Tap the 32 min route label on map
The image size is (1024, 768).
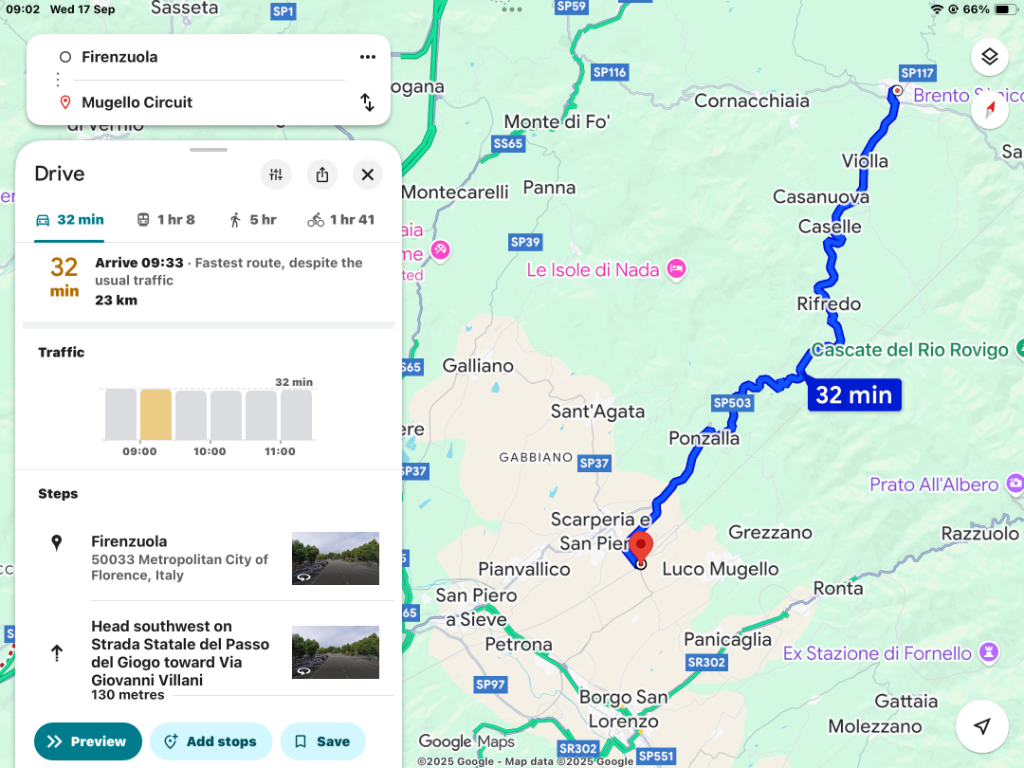coord(854,395)
